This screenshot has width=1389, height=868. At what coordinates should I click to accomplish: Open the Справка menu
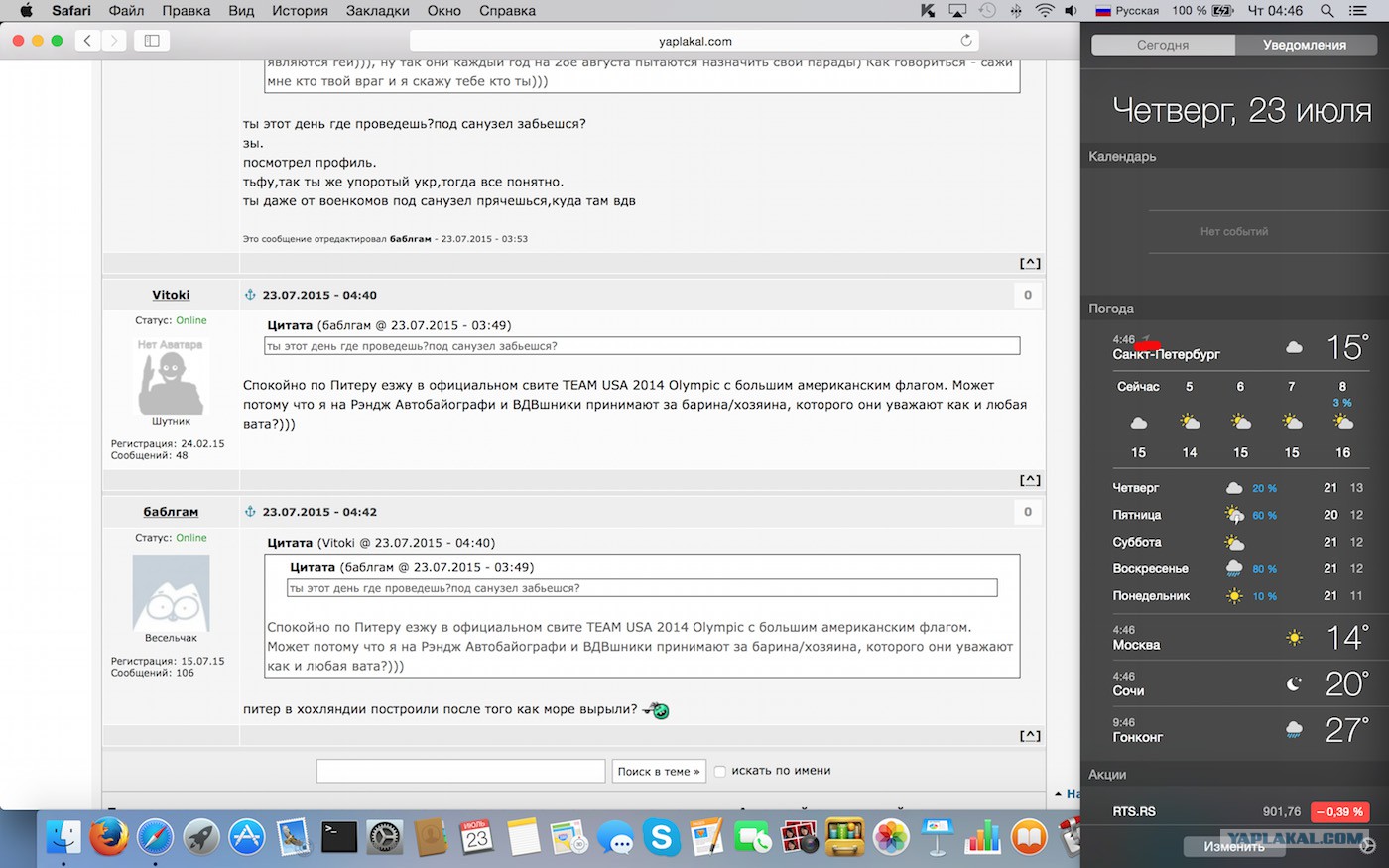(x=507, y=11)
